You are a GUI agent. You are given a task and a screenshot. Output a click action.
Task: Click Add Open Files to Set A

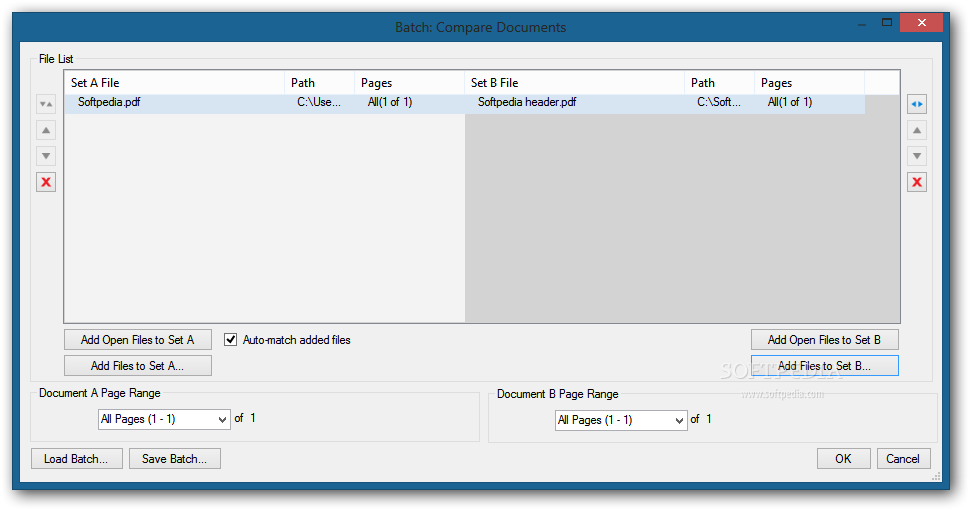coord(137,340)
